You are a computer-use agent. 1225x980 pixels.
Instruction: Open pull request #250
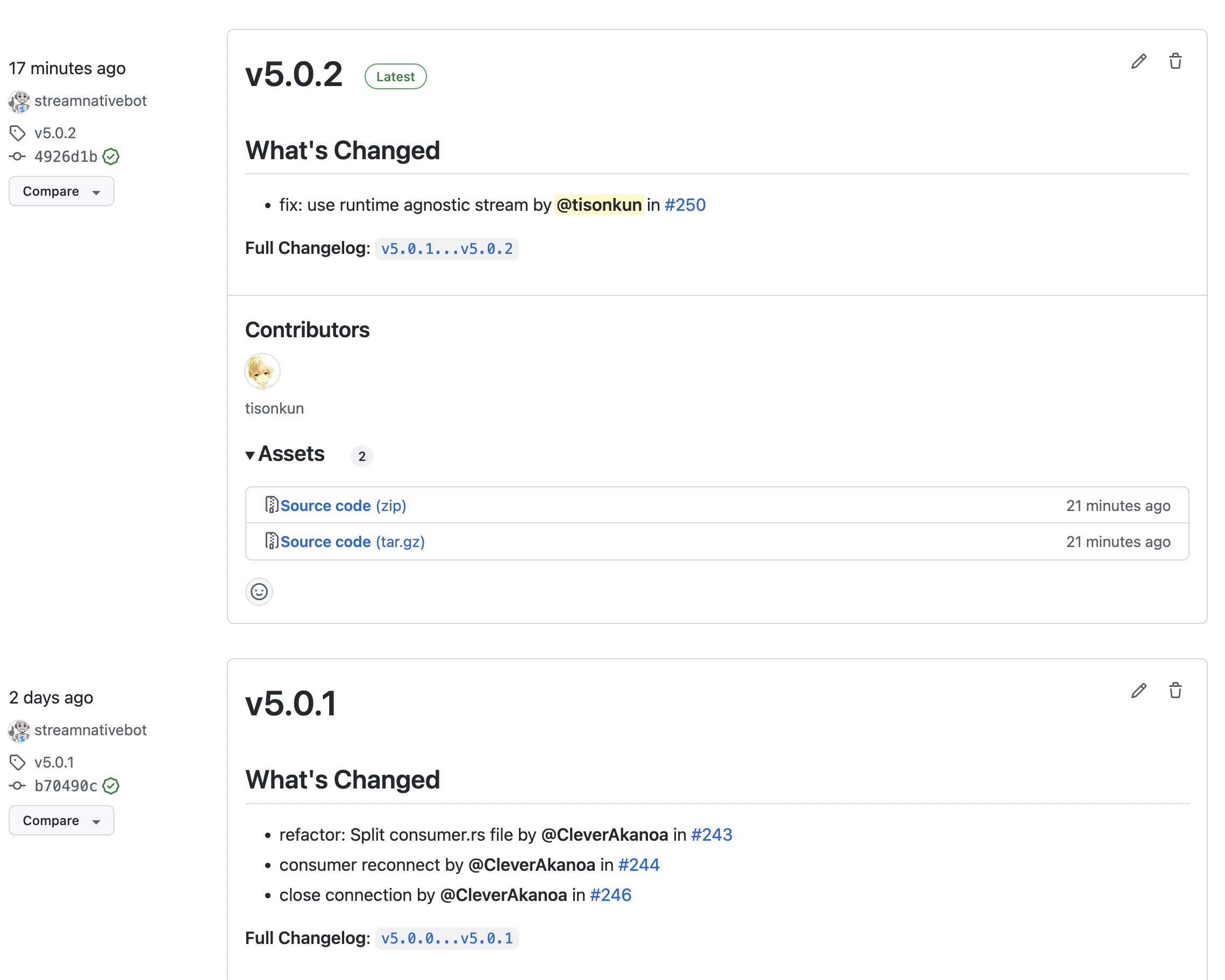pyautogui.click(x=685, y=205)
